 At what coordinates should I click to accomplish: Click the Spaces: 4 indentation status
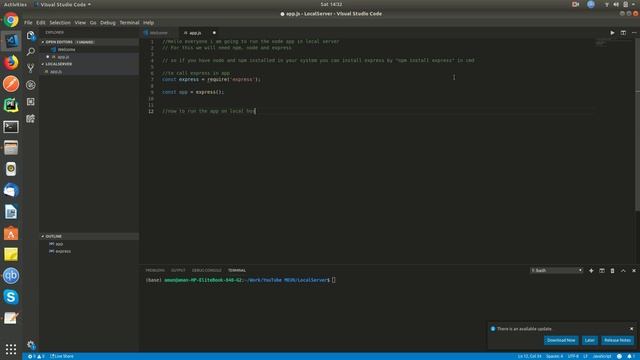(554, 356)
